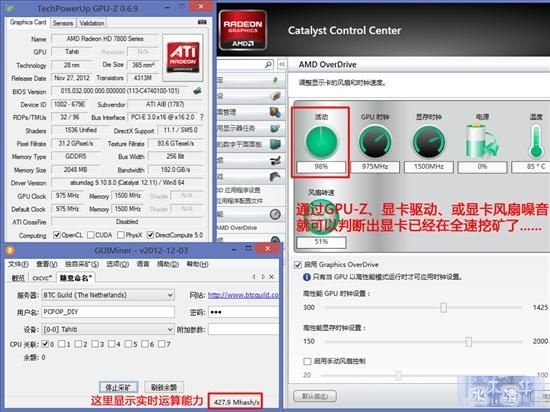The width and height of the screenshot is (550, 412).
Task: Click the memory clock gauge above 1500MHz
Action: coord(429,142)
